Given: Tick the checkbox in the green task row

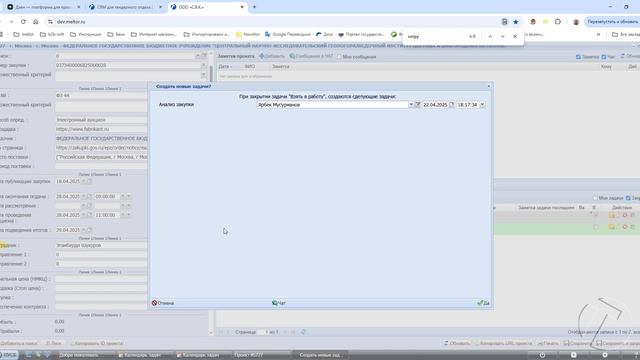Looking at the screenshot, I should 596,227.
